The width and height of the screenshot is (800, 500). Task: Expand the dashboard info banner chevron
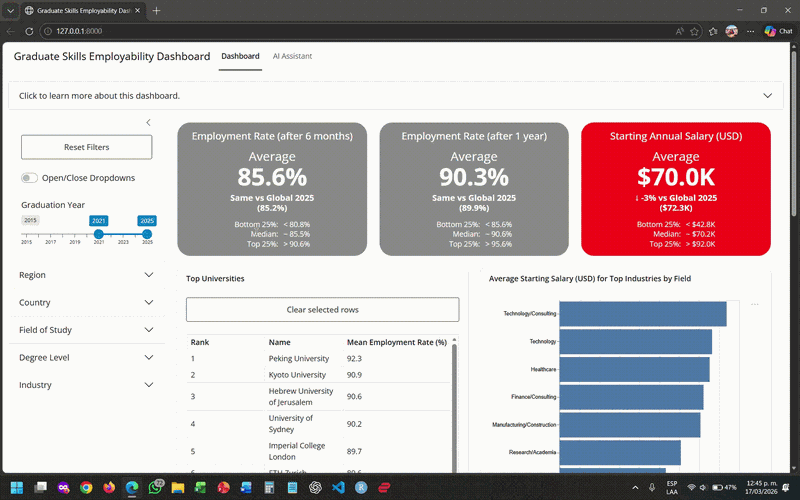click(x=767, y=96)
